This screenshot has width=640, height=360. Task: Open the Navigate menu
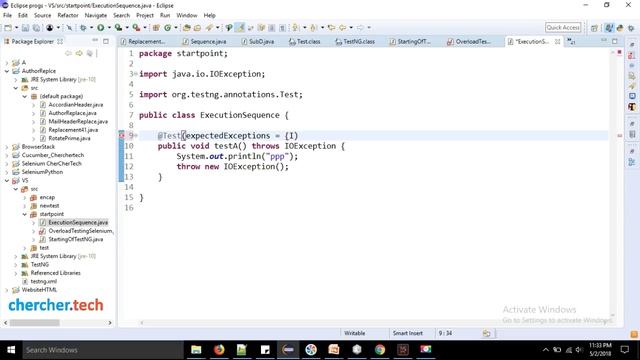coord(96,16)
